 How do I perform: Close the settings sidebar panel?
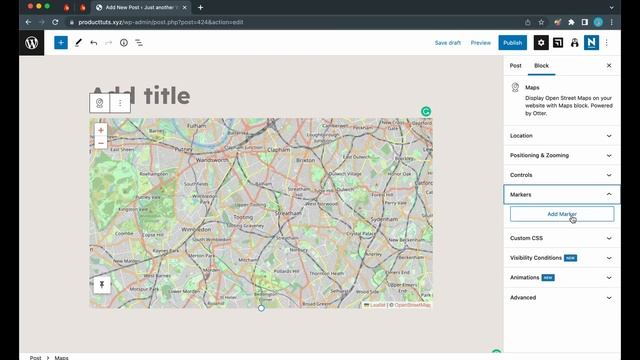(609, 65)
